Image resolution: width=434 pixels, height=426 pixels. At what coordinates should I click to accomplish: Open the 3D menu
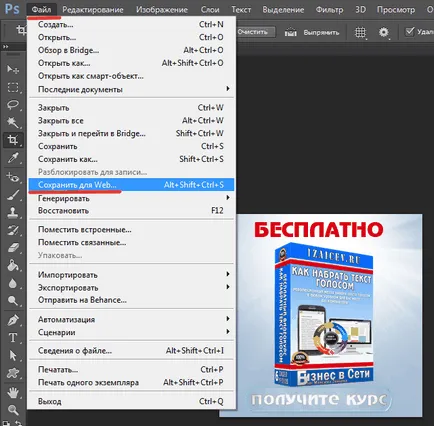tap(360, 10)
